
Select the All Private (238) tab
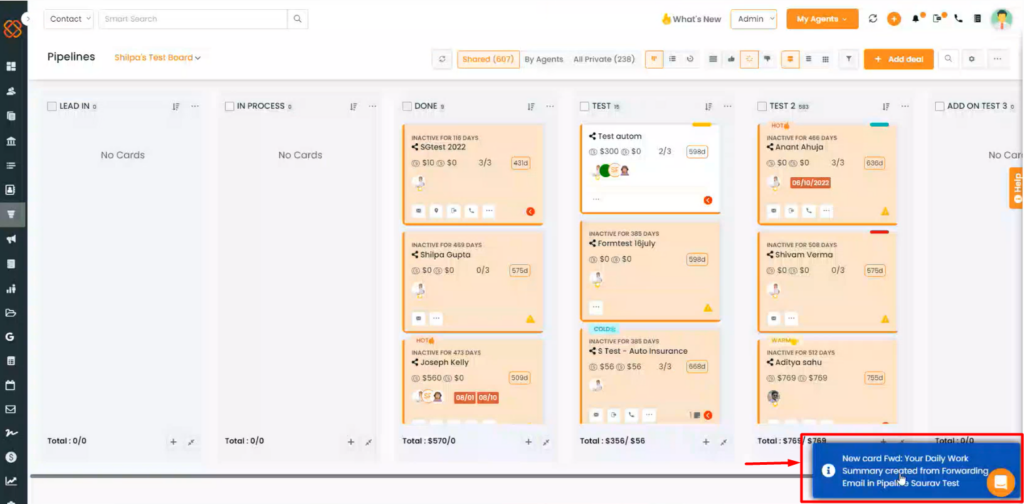(604, 59)
